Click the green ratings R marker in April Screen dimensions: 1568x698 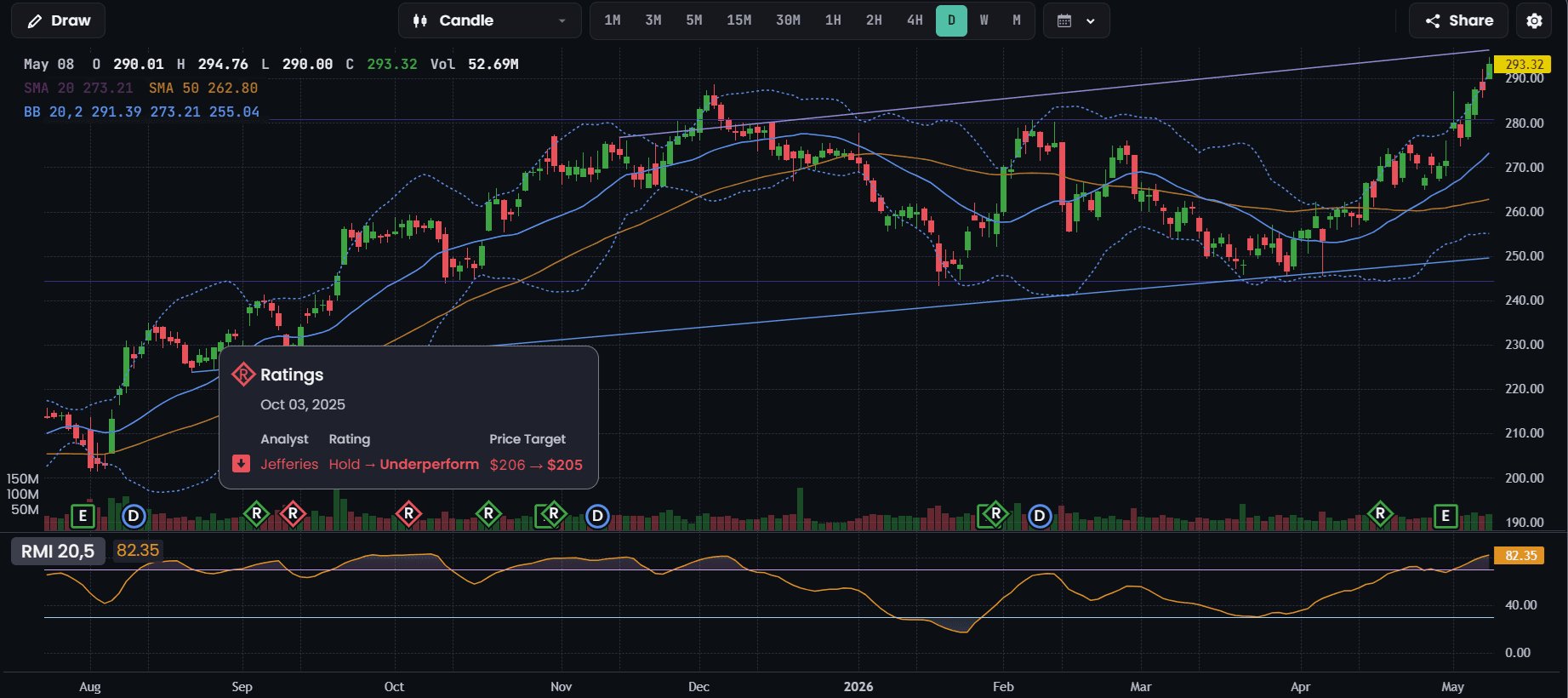1380,513
